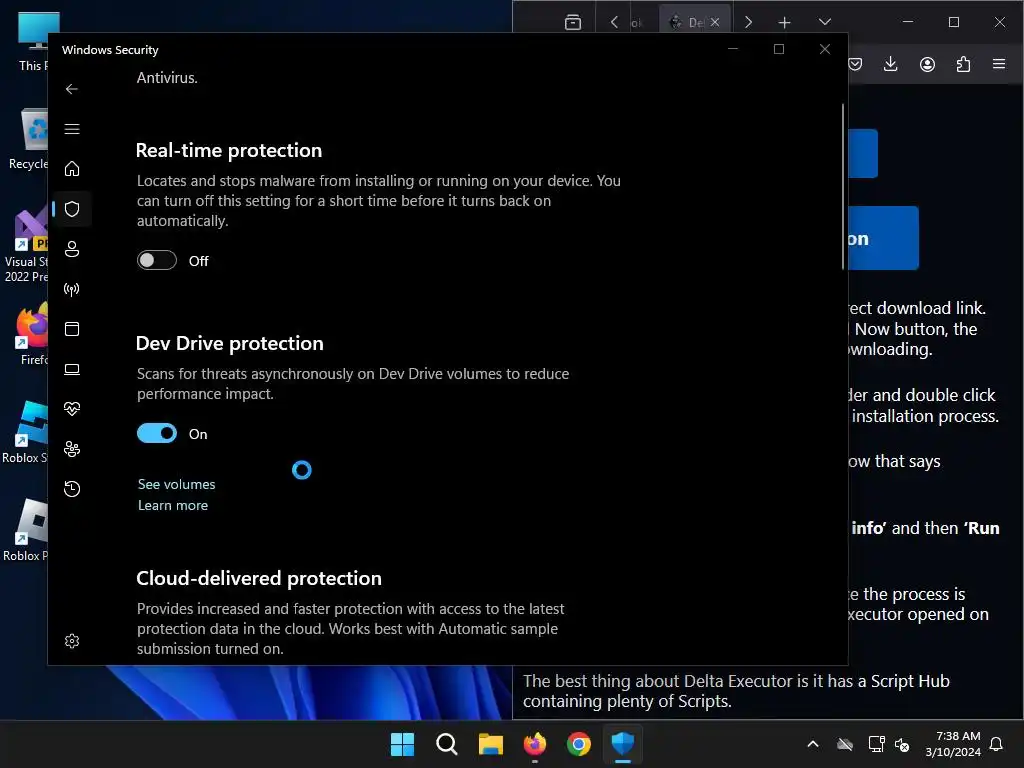The image size is (1024, 768).
Task: Switch to Firefox on the taskbar
Action: click(535, 744)
